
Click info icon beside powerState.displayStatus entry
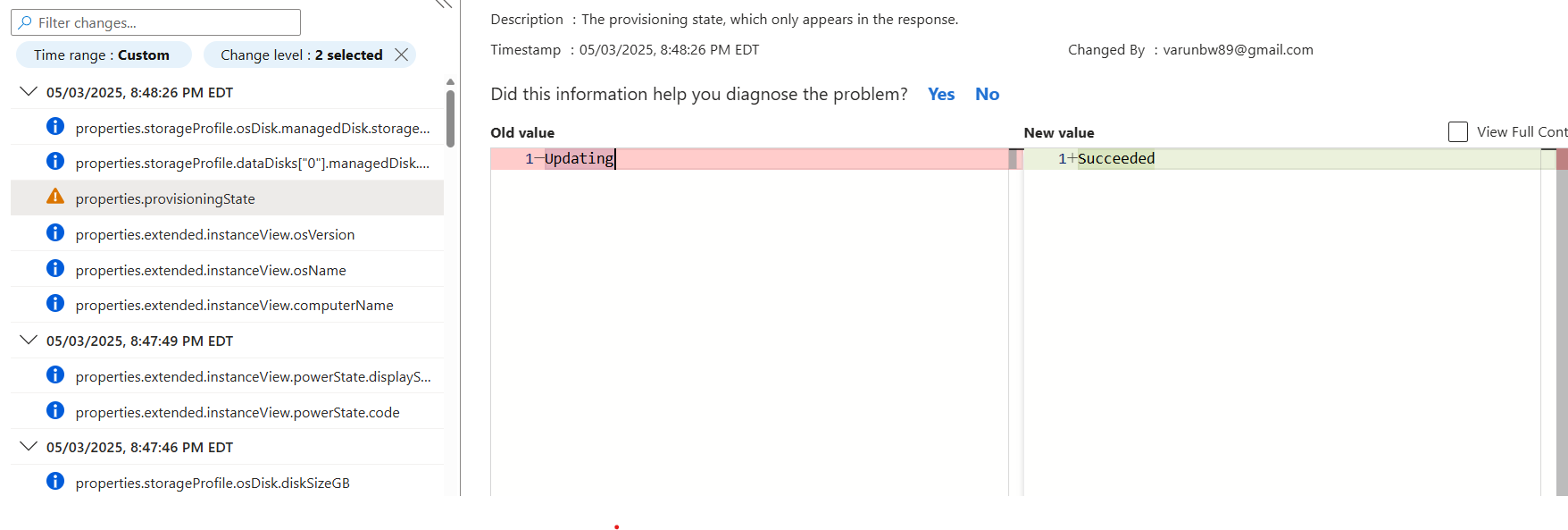pyautogui.click(x=55, y=374)
